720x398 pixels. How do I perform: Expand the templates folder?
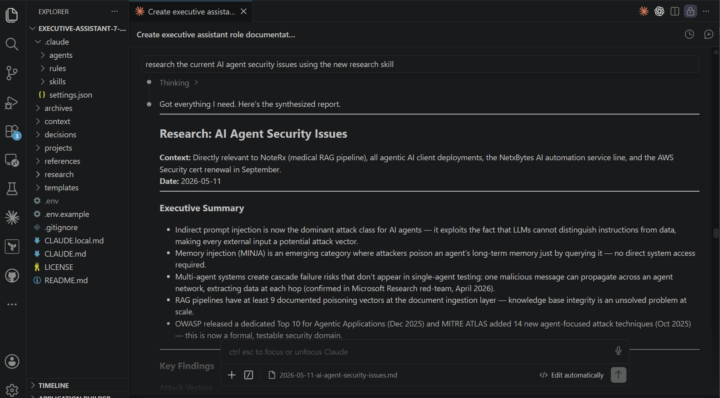tap(77, 188)
